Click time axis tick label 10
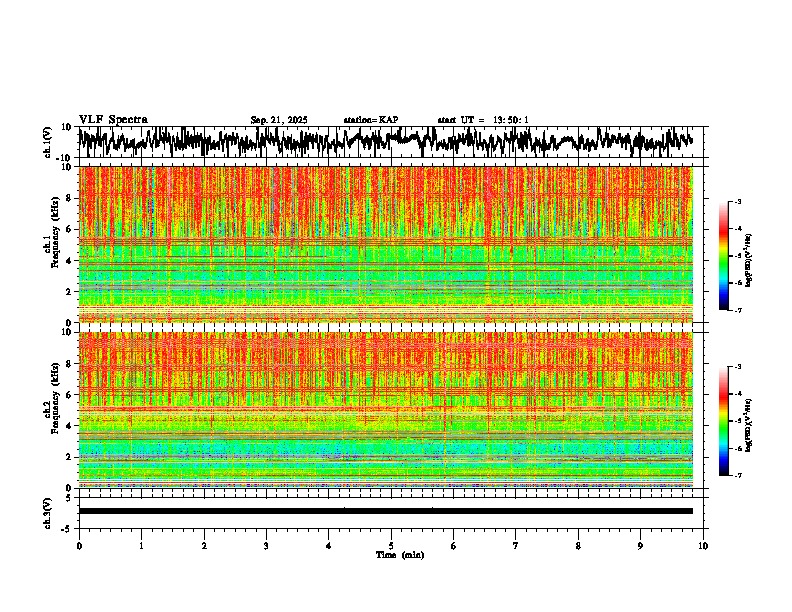The height and width of the screenshot is (612, 792). pos(703,546)
